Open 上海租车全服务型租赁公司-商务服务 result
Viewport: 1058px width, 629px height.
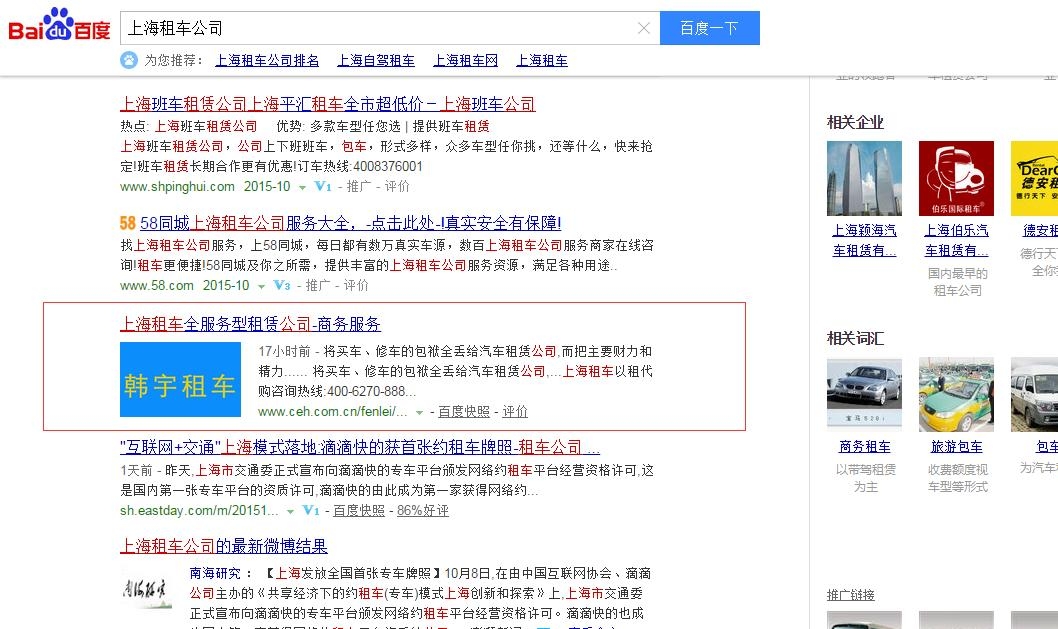[x=250, y=324]
